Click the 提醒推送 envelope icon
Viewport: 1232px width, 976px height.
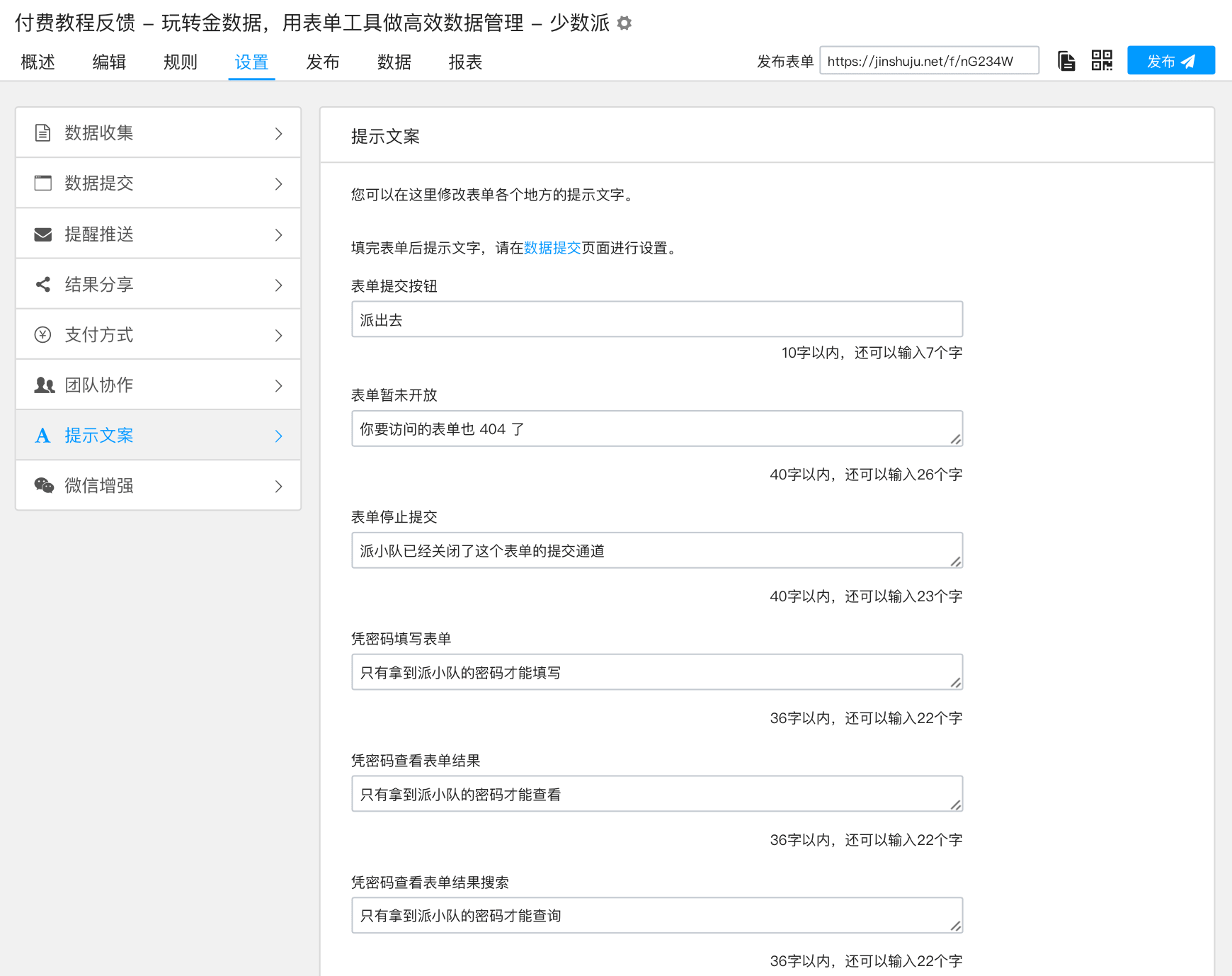tap(42, 234)
